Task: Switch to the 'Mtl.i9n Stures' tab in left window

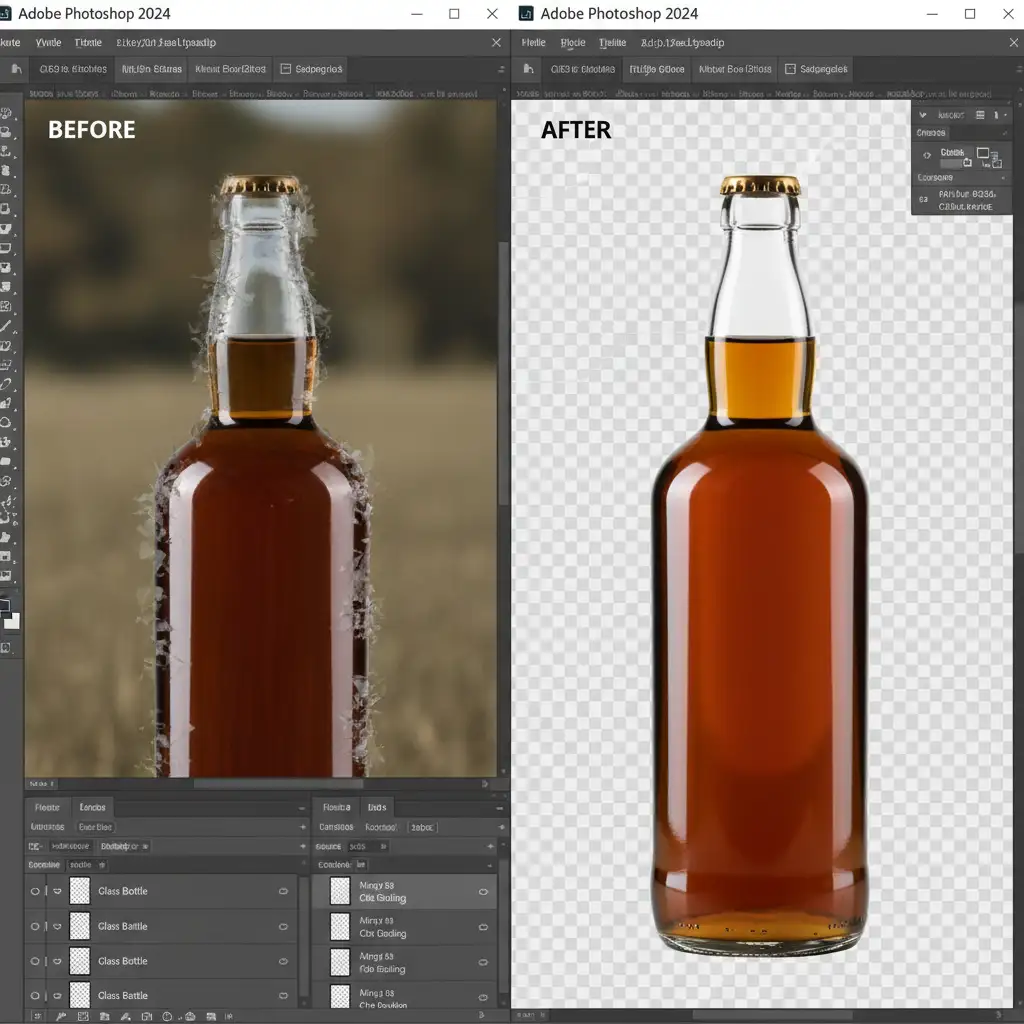Action: click(x=152, y=69)
